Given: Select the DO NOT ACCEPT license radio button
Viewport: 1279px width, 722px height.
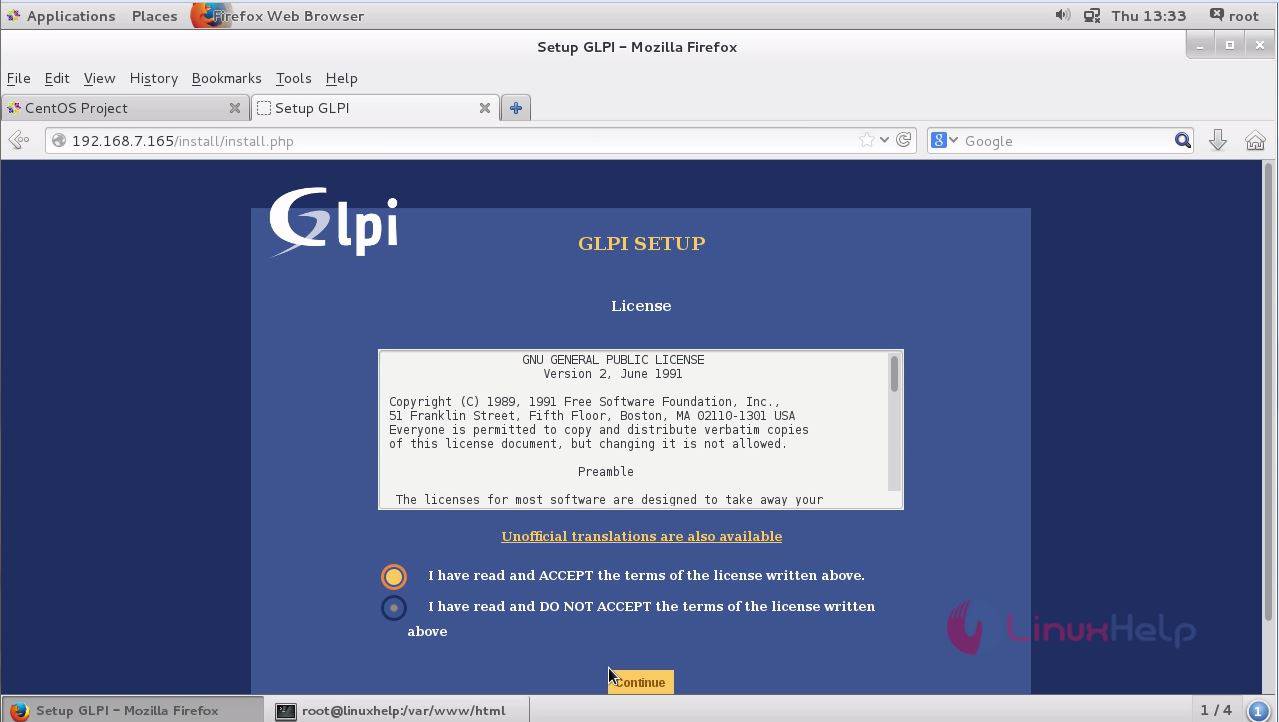Looking at the screenshot, I should [x=394, y=607].
